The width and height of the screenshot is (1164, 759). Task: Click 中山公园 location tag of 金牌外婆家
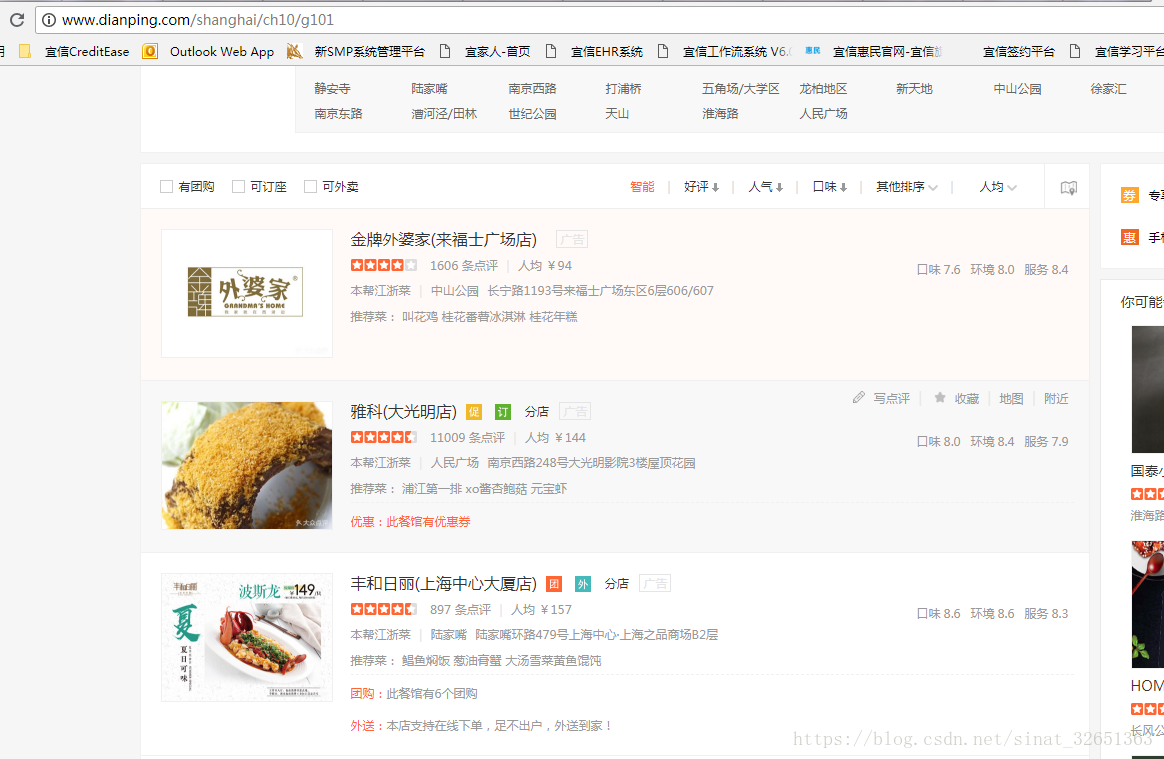454,290
